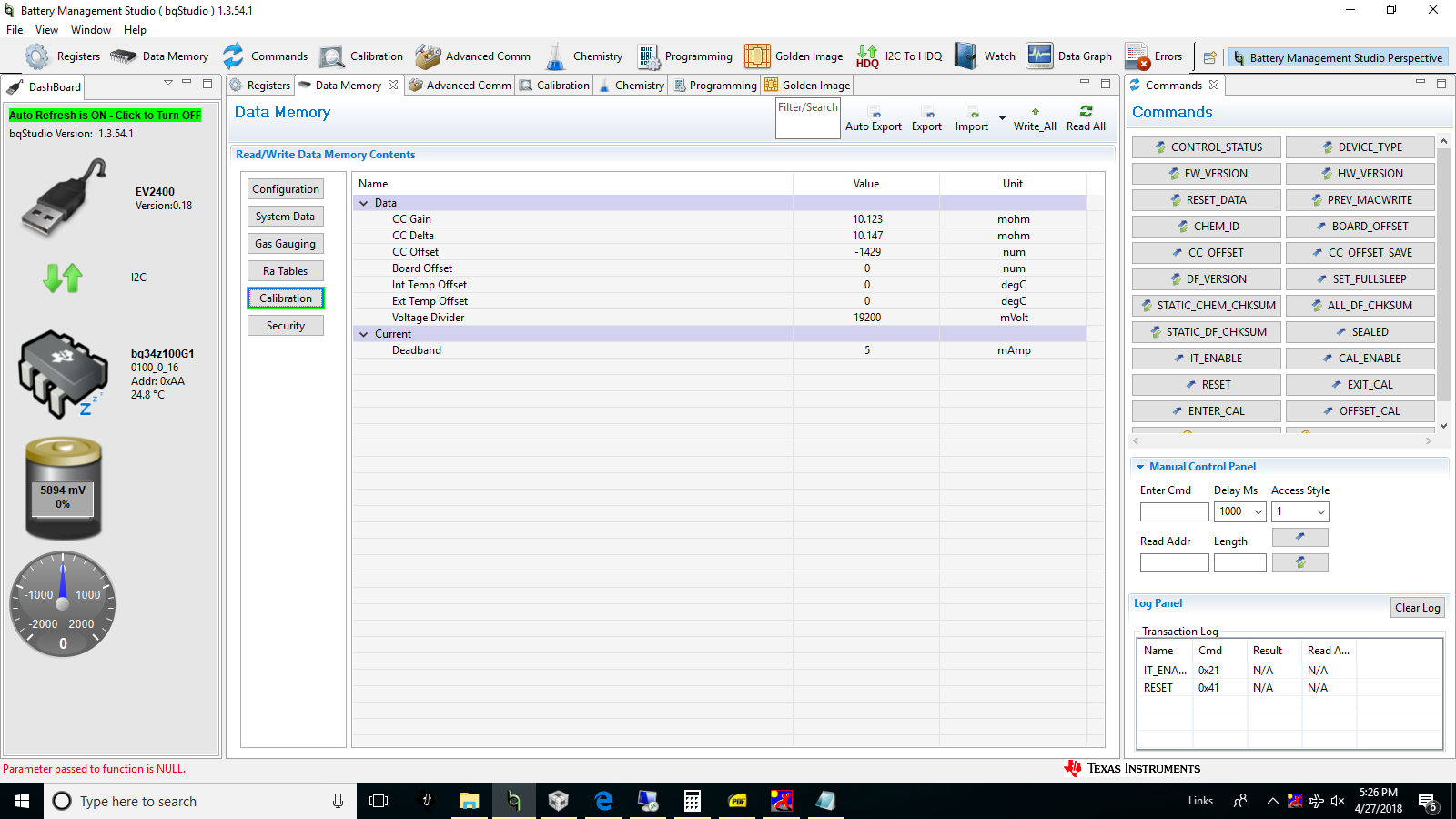This screenshot has height=819, width=1456.
Task: Click the Windows Start button
Action: (22, 801)
